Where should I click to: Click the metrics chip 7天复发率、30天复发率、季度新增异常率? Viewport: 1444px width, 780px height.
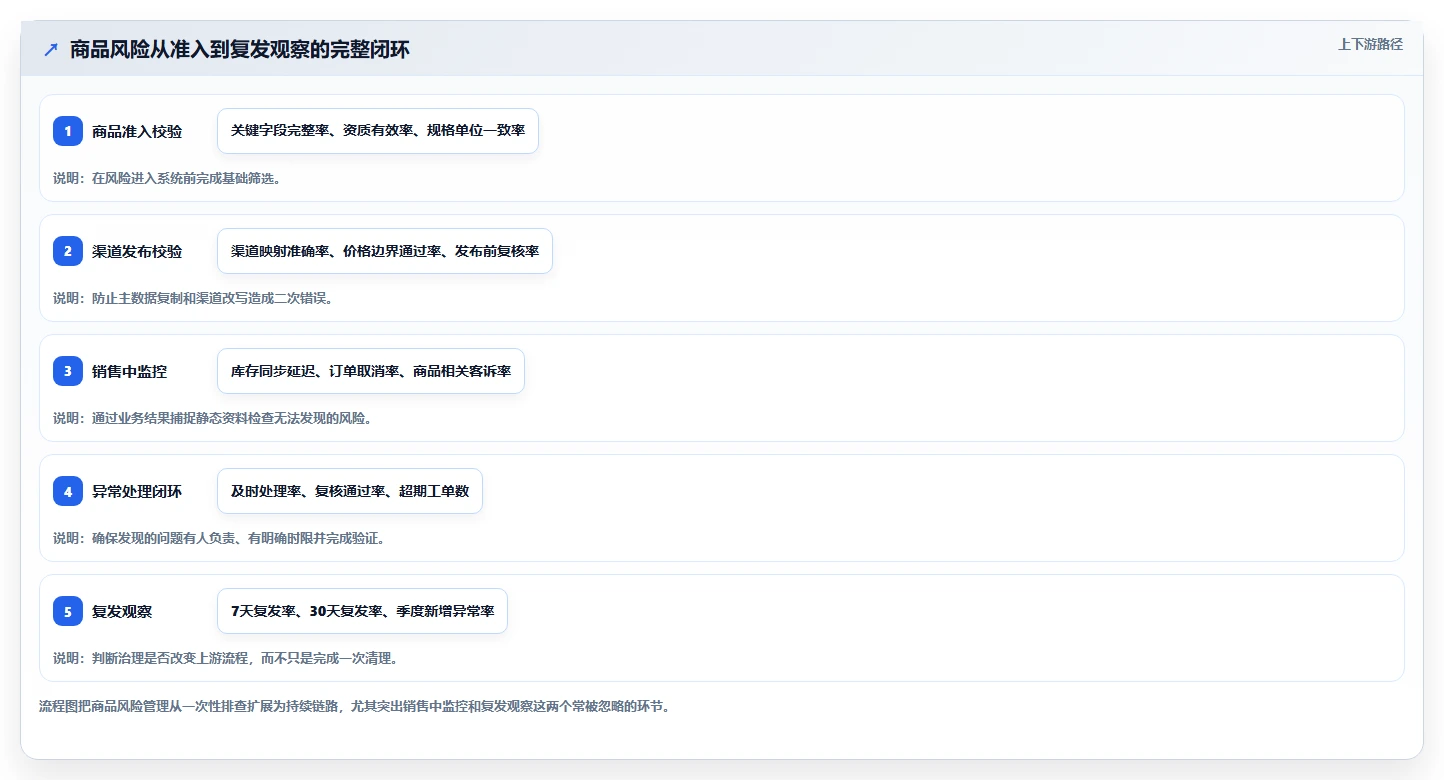point(362,611)
